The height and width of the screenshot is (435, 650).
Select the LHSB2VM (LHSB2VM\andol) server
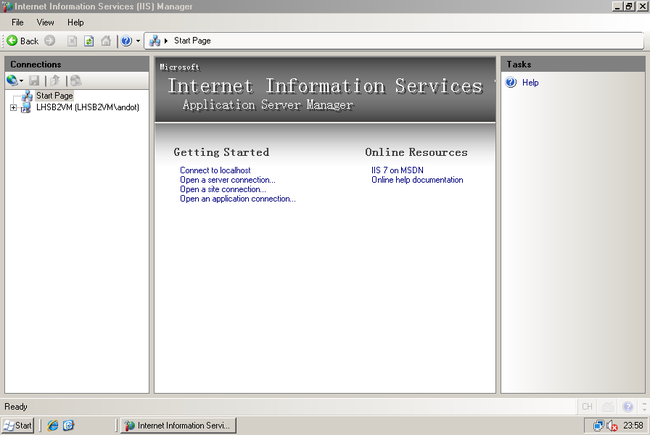click(87, 107)
